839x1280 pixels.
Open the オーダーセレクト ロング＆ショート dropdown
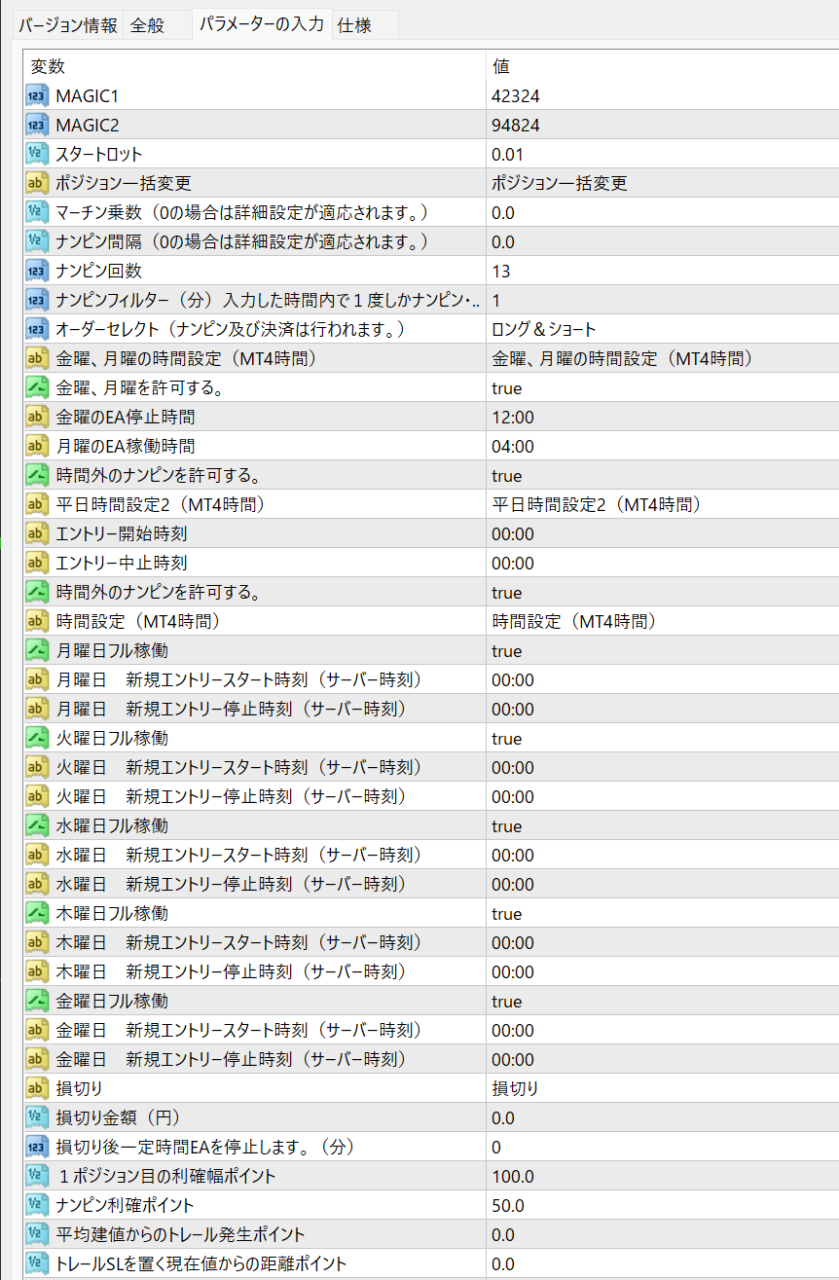tap(660, 330)
